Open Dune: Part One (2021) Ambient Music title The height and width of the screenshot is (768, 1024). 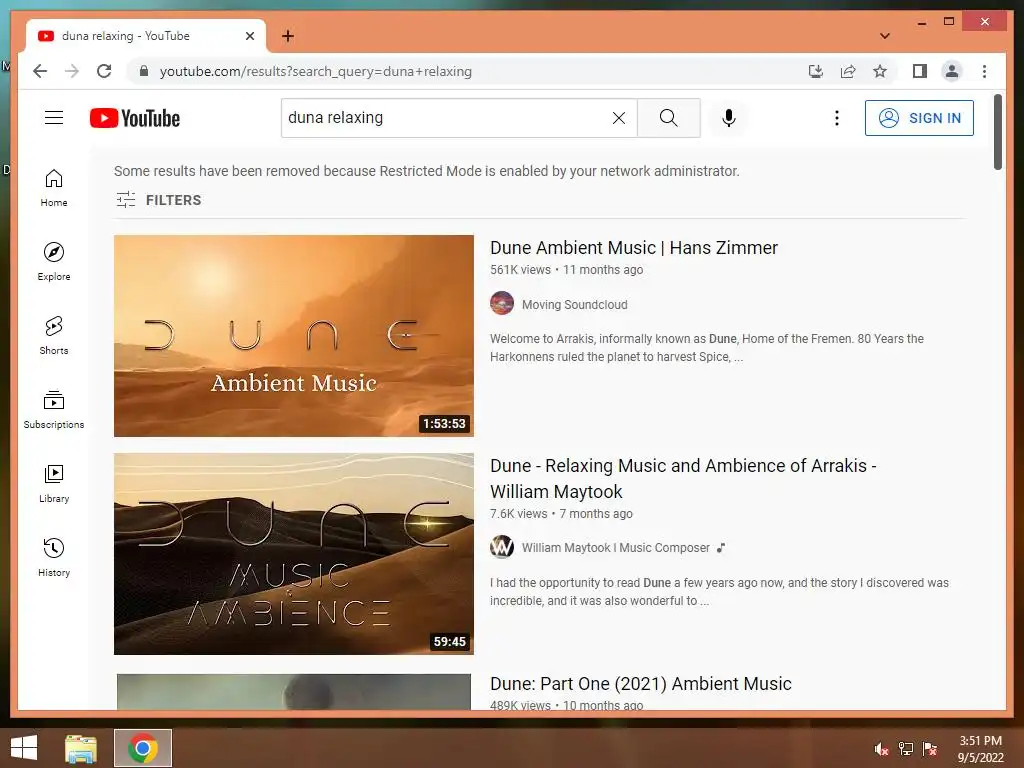point(641,684)
